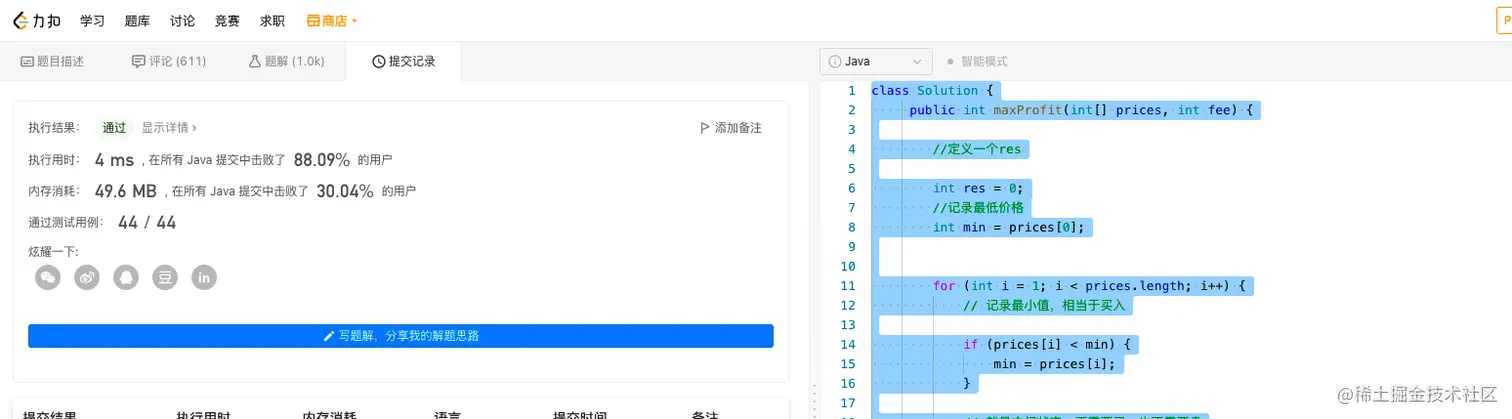The height and width of the screenshot is (419, 1512).
Task: Click the 4 ms runtime value
Action: click(x=114, y=159)
